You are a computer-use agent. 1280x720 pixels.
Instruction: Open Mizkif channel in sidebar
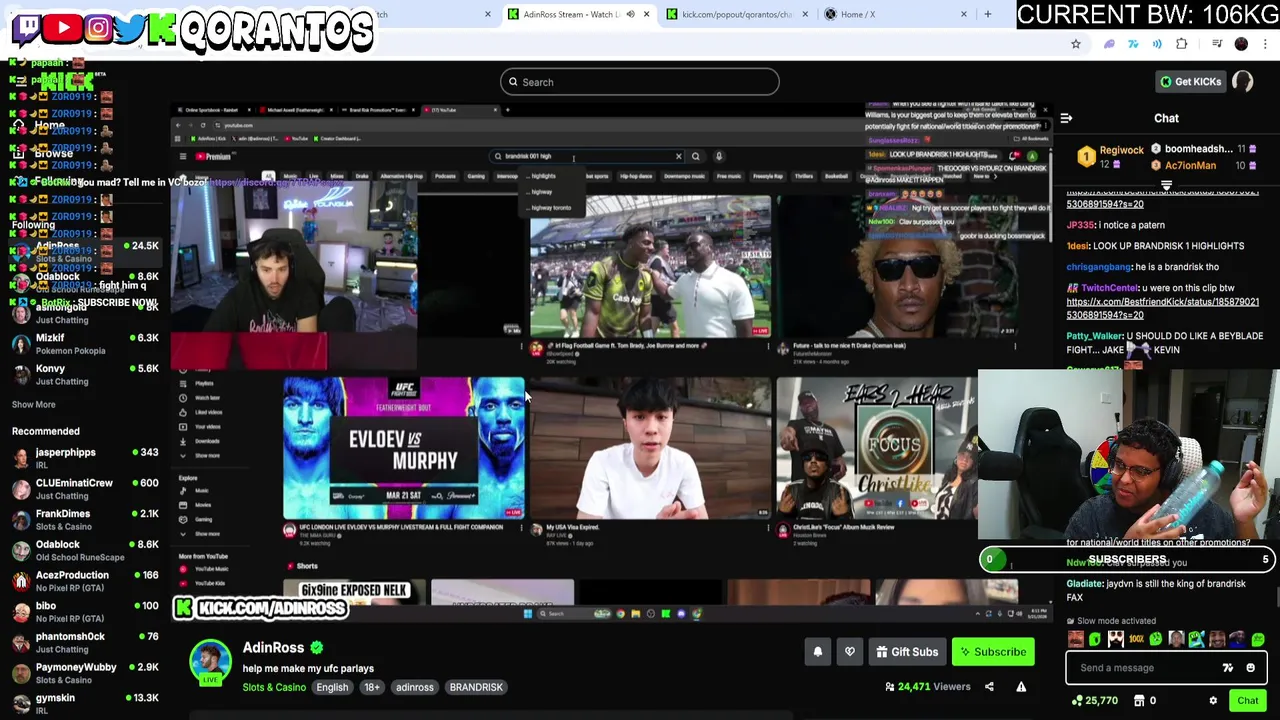[85, 344]
